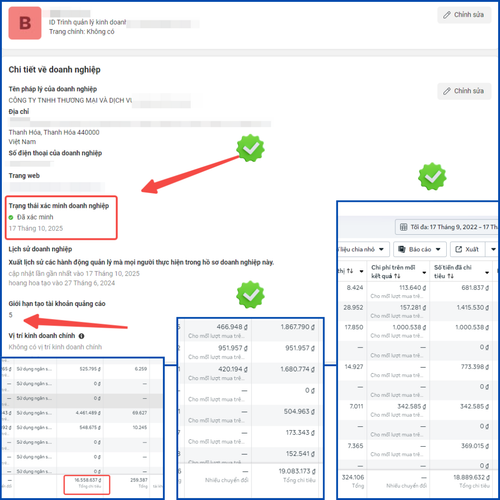Click cell 466.948 đ in middle table
Image resolution: width=500 pixels, height=500 pixels.
(x=232, y=327)
